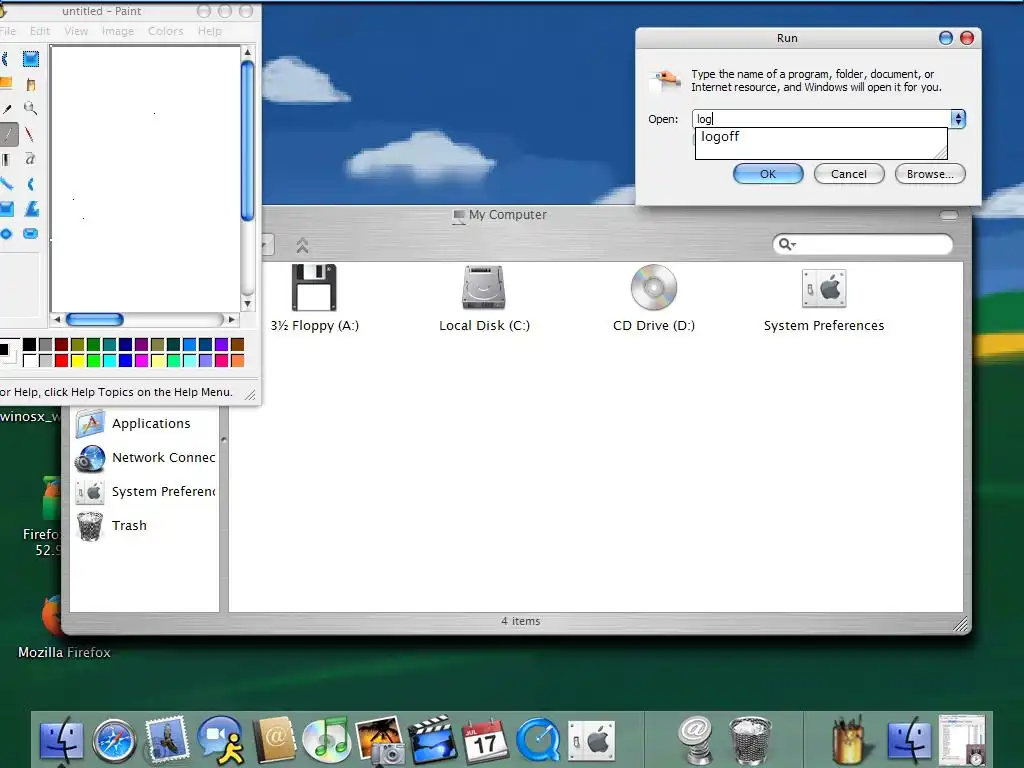Open Network Connections in the sidebar
Image resolution: width=1024 pixels, height=768 pixels.
coord(145,458)
